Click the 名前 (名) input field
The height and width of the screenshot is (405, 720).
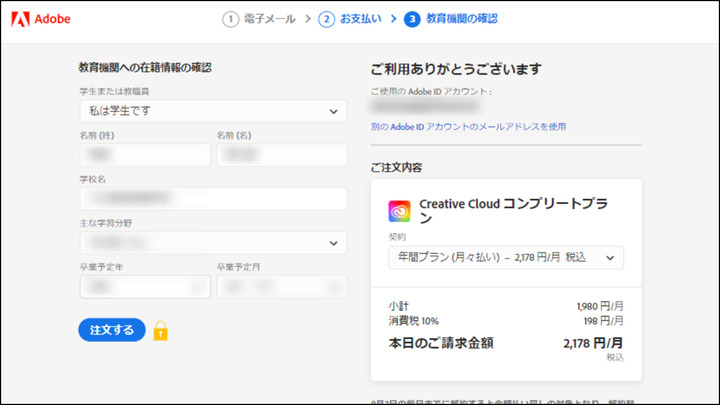[x=282, y=155]
